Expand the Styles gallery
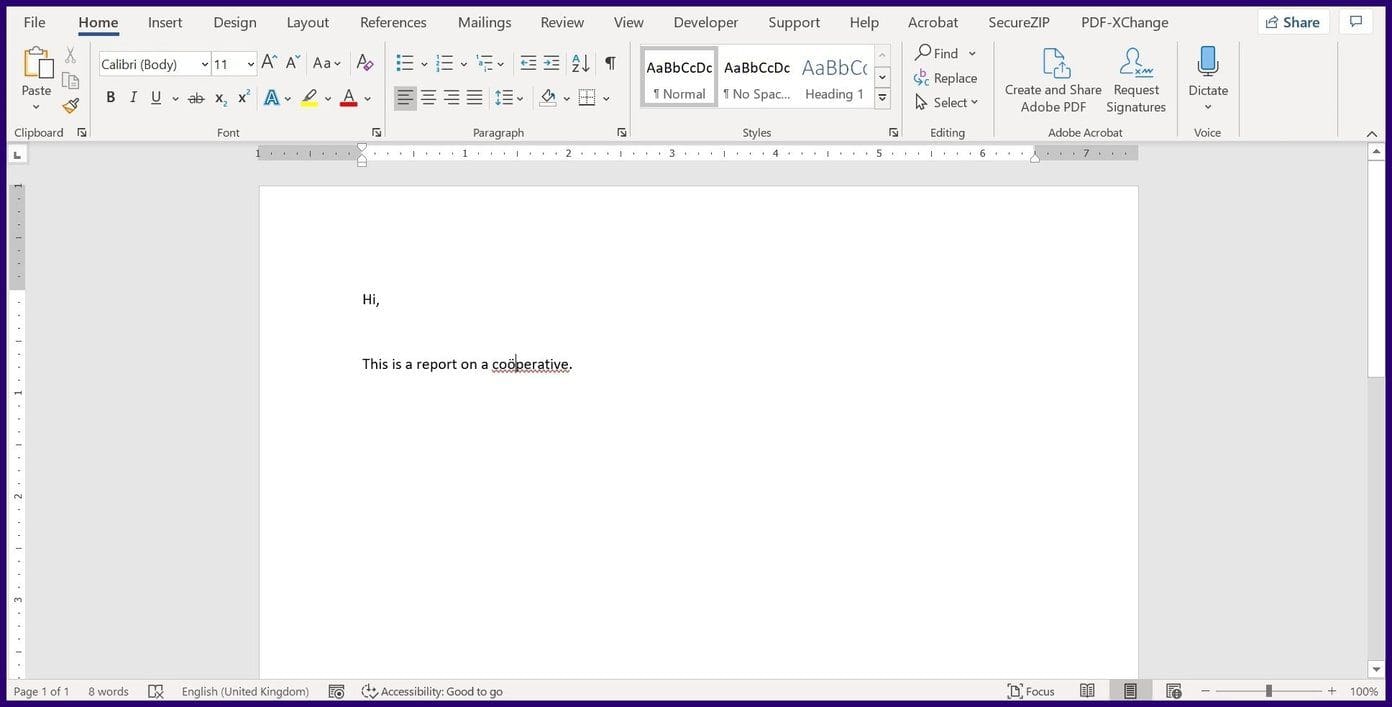This screenshot has height=707, width=1392. 882,98
